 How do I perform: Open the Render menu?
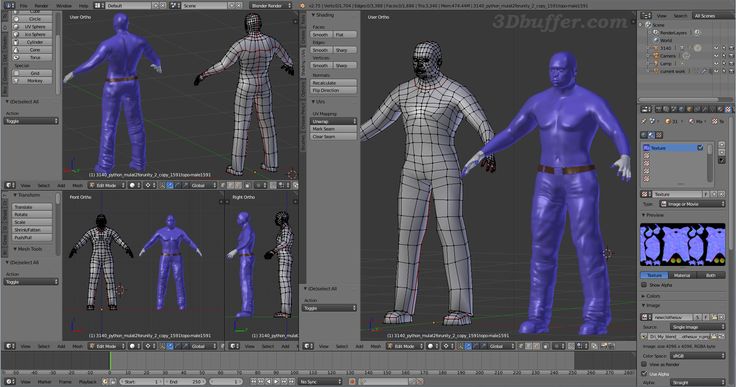click(x=41, y=6)
